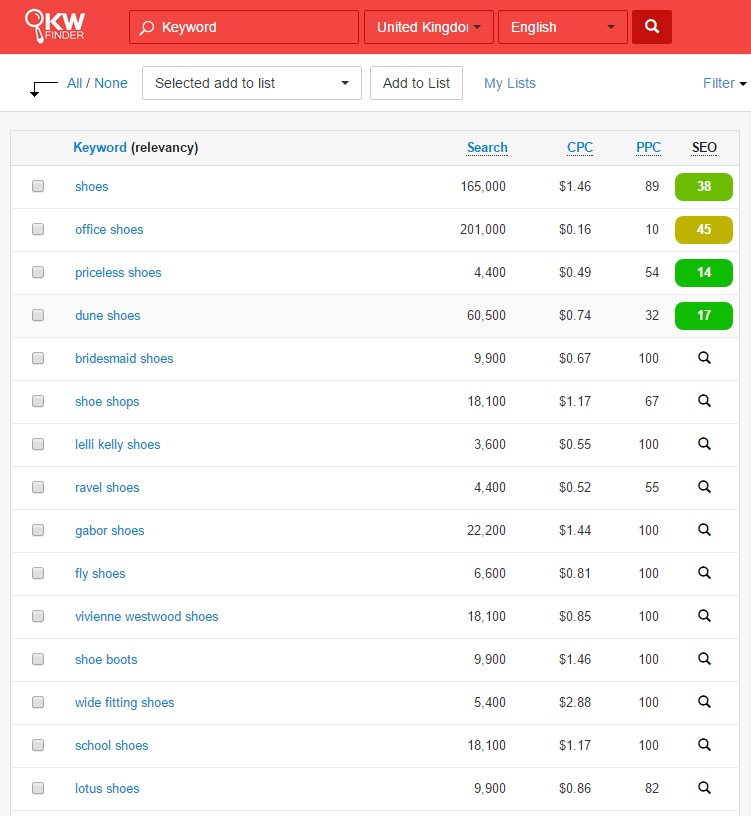Click the red search magnifier button
The height and width of the screenshot is (816, 751).
coord(652,27)
